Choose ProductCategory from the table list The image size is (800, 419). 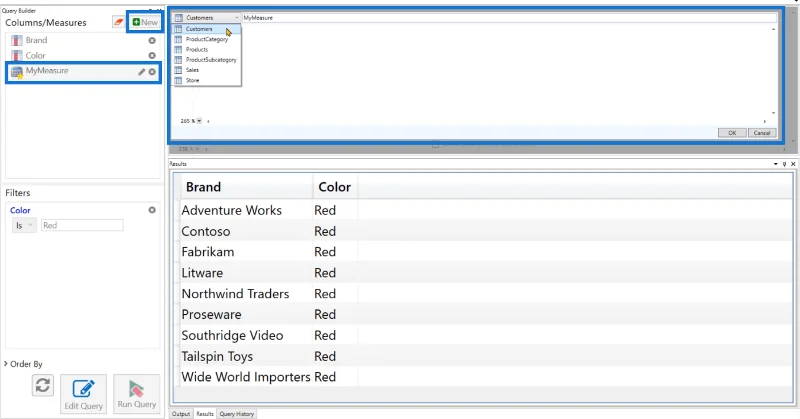[x=207, y=39]
